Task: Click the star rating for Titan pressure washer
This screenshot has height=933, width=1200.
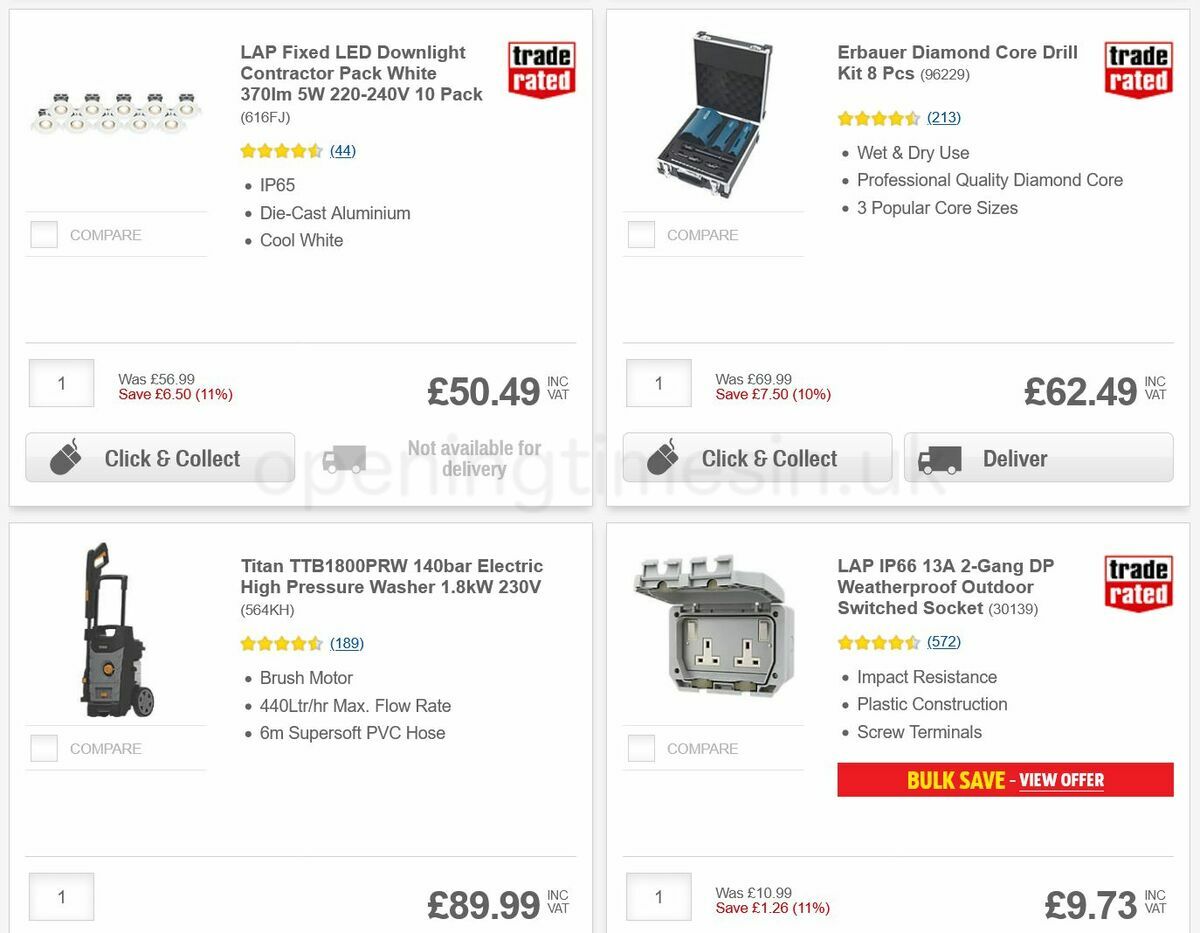Action: click(282, 643)
